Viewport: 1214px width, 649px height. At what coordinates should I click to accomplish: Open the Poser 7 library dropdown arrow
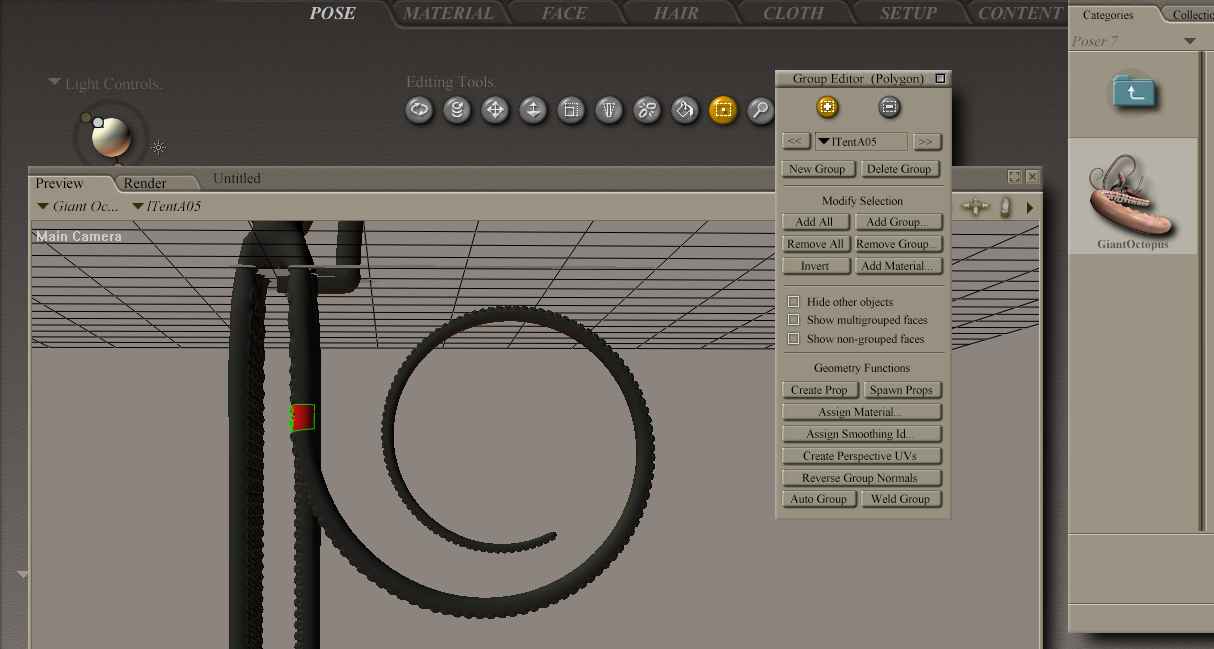click(1189, 41)
